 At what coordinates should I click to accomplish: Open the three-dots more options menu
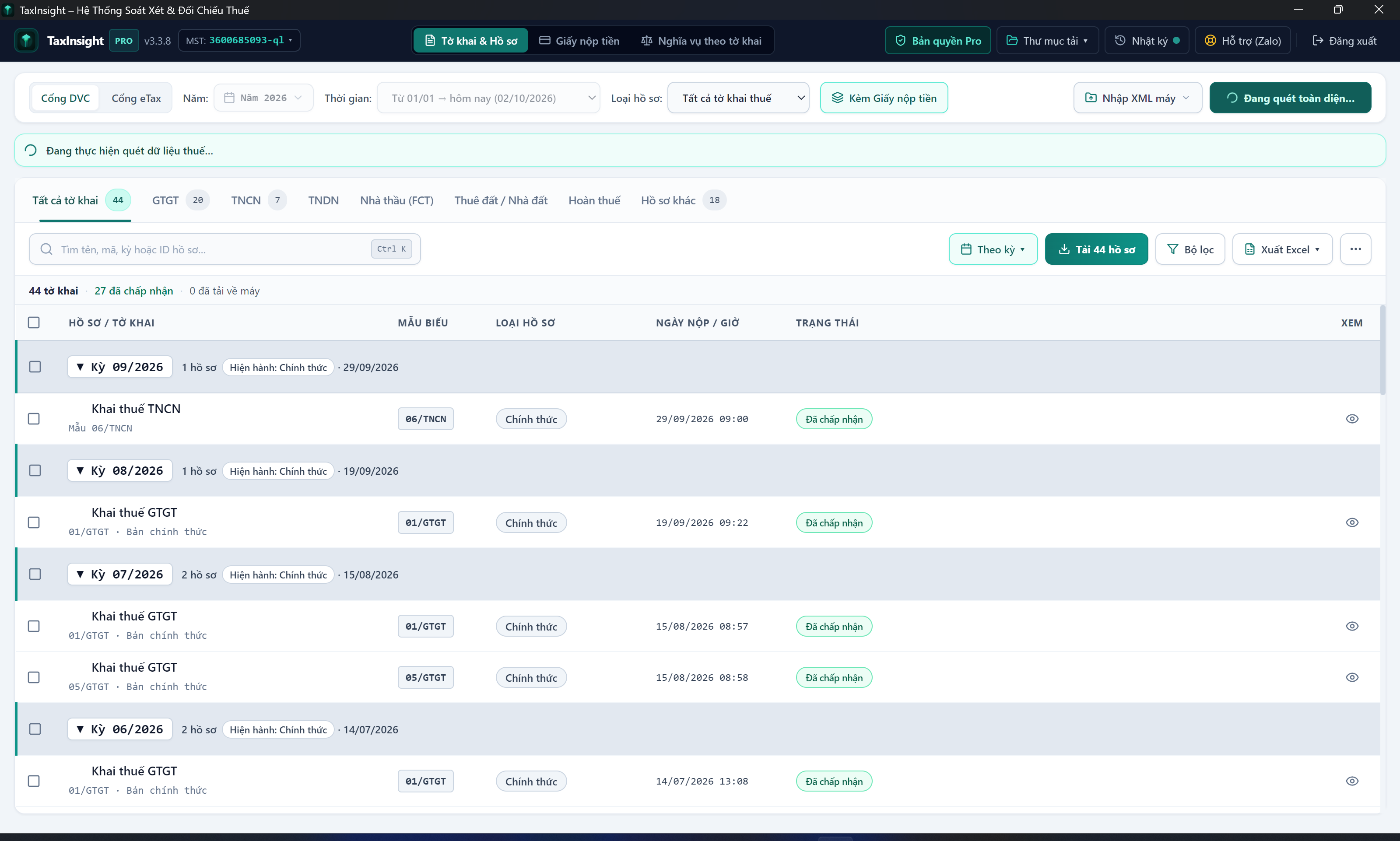point(1355,249)
